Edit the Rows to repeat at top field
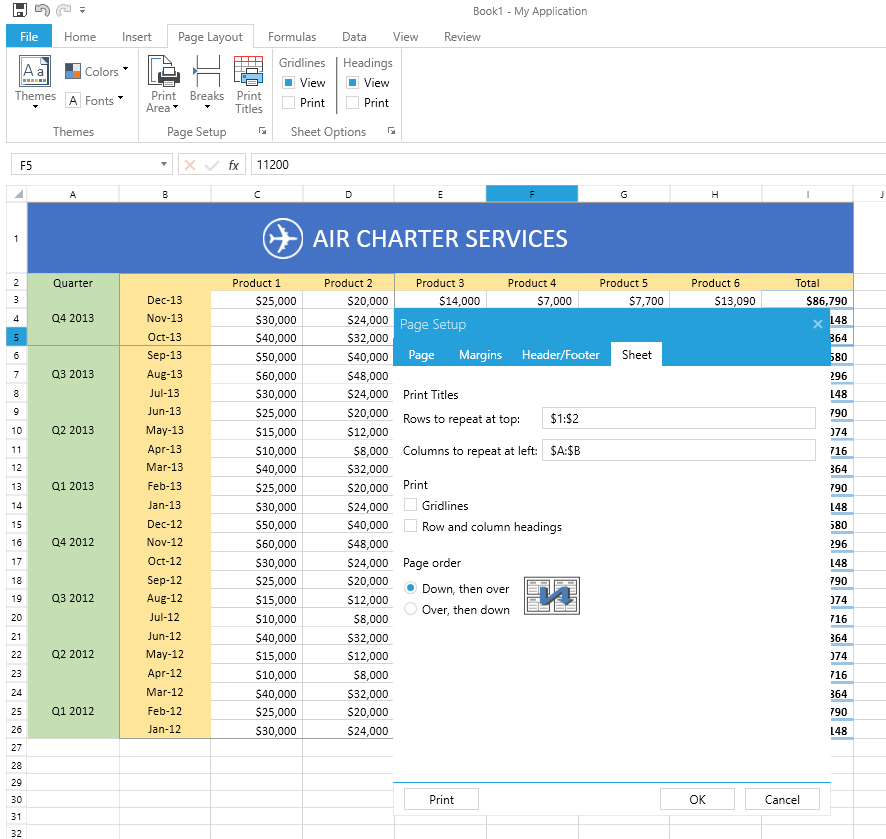Image resolution: width=886 pixels, height=839 pixels. 679,418
